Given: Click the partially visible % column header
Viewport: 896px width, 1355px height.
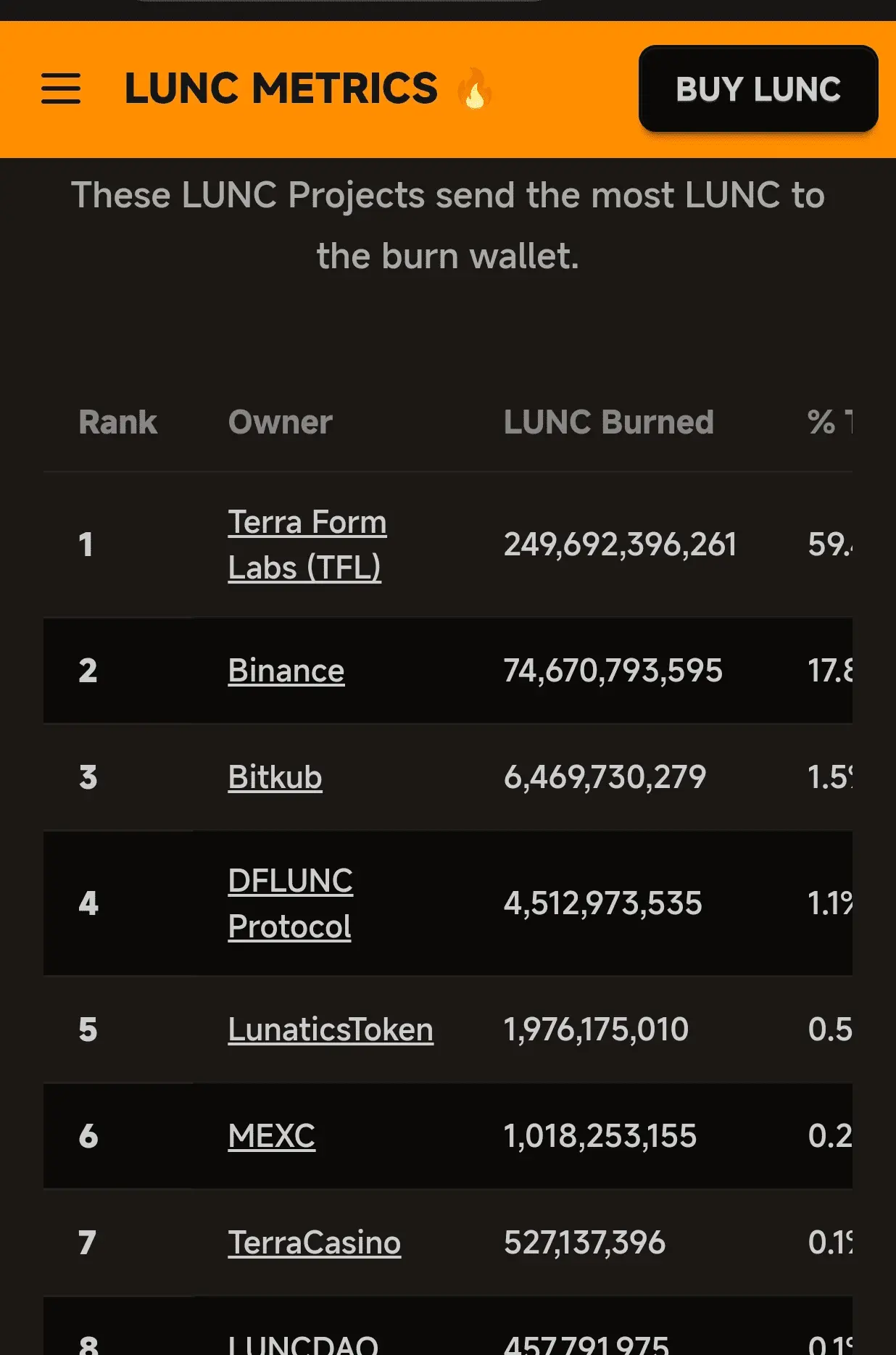Looking at the screenshot, I should tap(830, 422).
